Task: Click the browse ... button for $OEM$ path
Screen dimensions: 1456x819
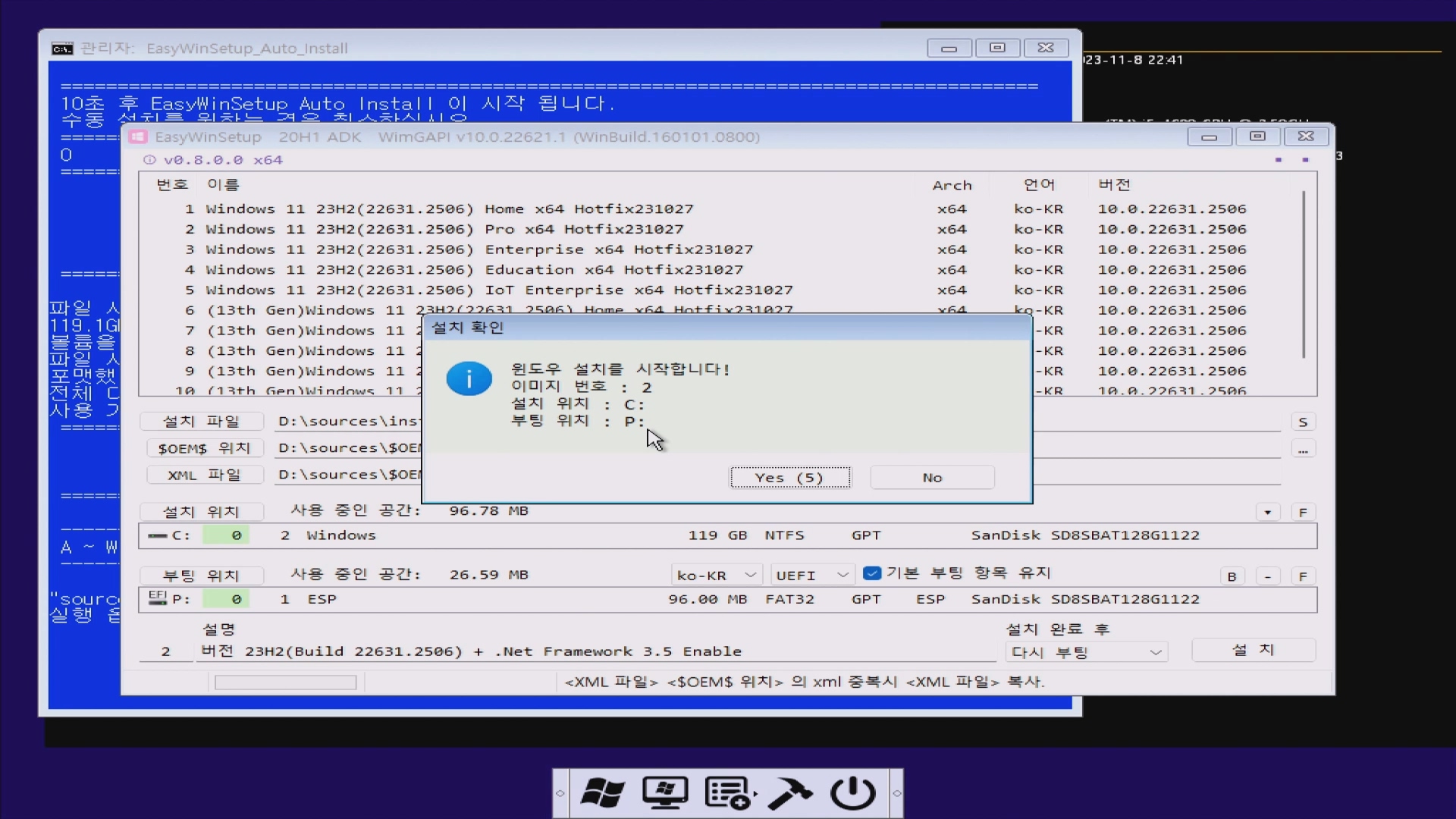Action: [x=1303, y=450]
